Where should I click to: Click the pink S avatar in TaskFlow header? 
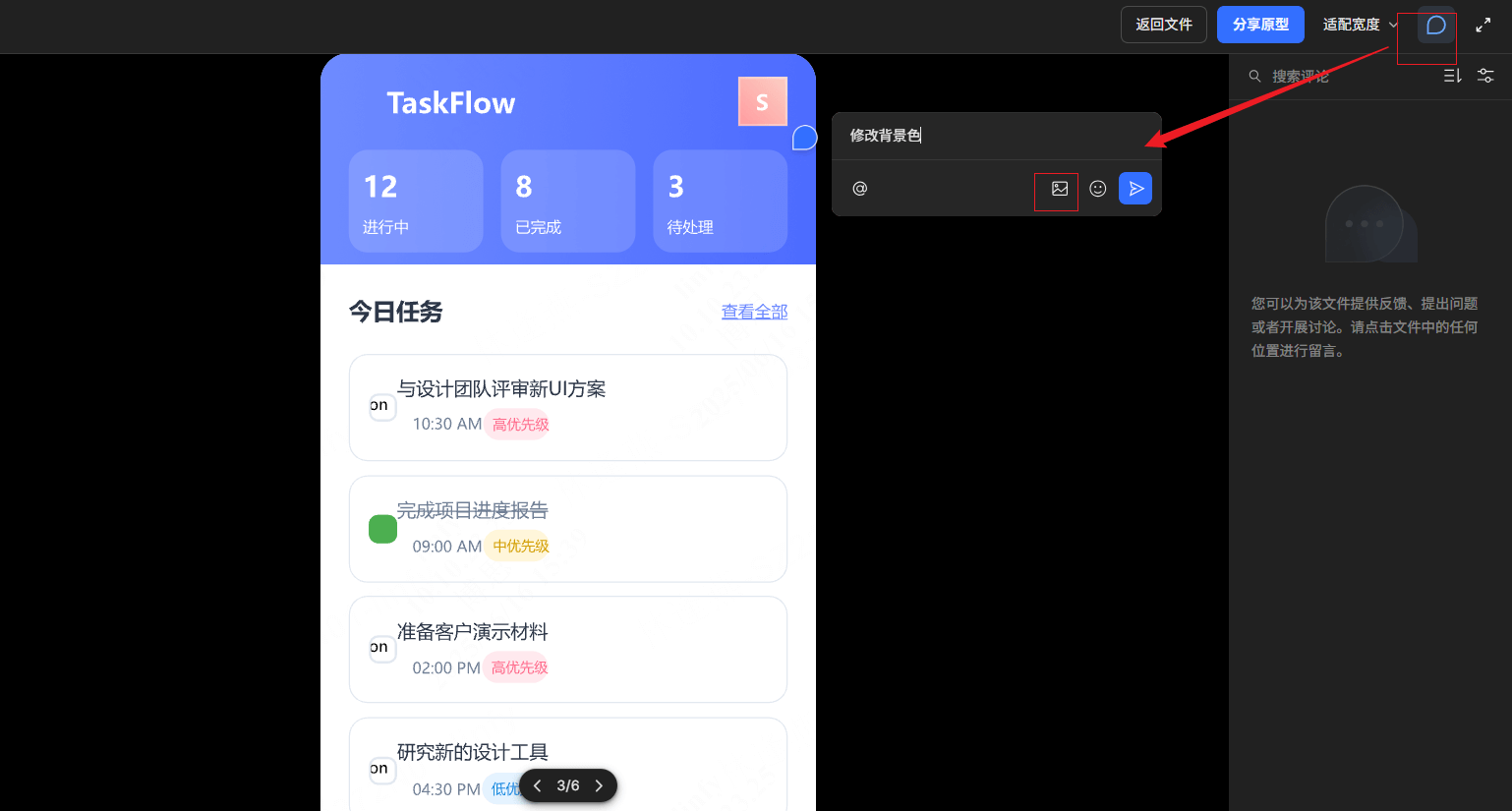(x=762, y=101)
